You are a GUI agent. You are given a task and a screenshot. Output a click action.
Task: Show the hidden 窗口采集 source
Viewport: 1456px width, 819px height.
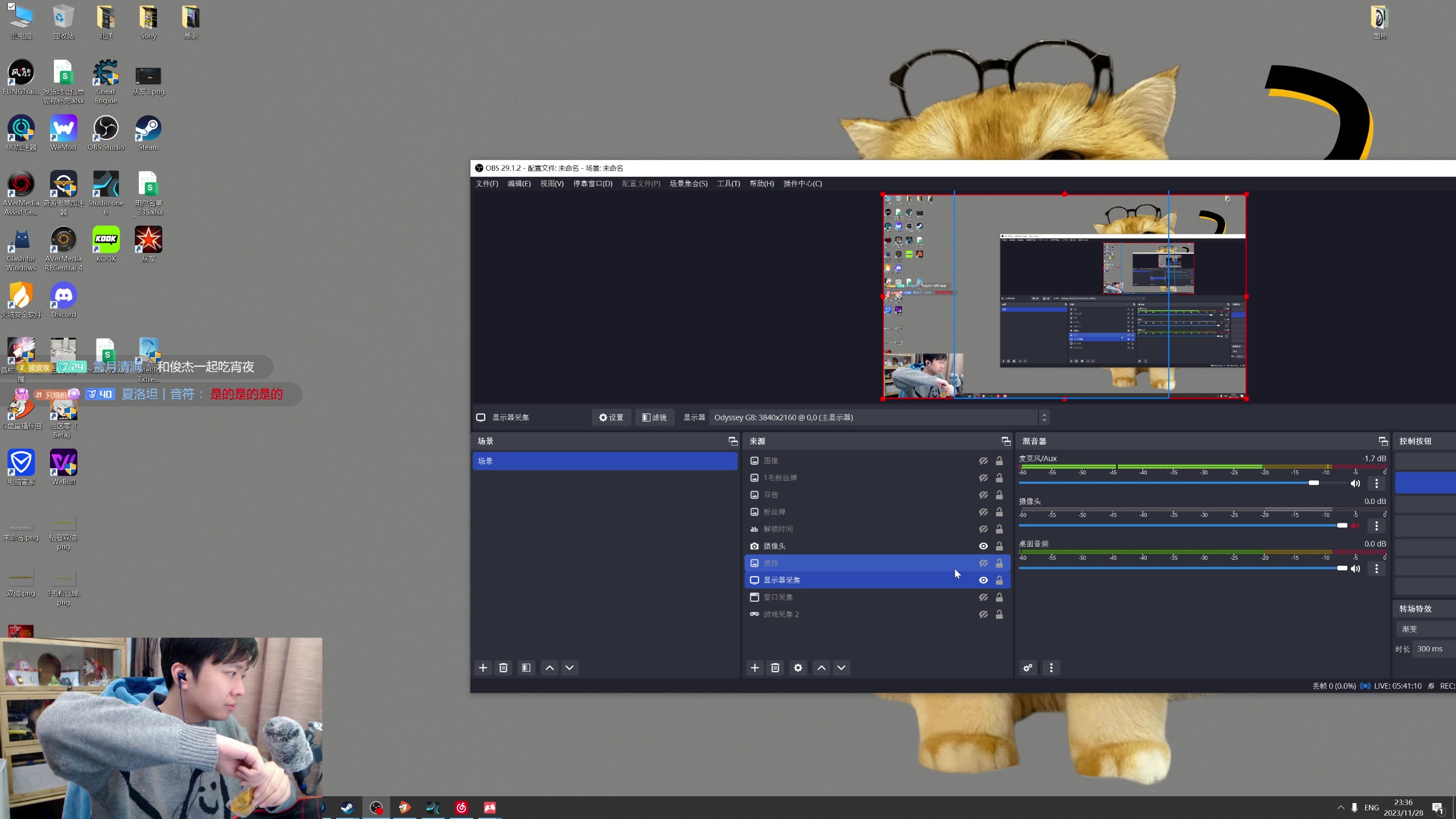pyautogui.click(x=983, y=597)
